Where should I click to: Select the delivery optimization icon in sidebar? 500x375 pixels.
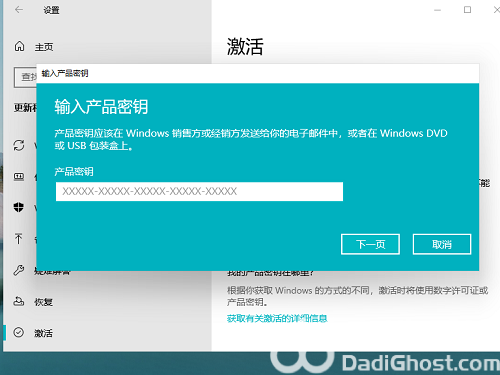tap(19, 176)
